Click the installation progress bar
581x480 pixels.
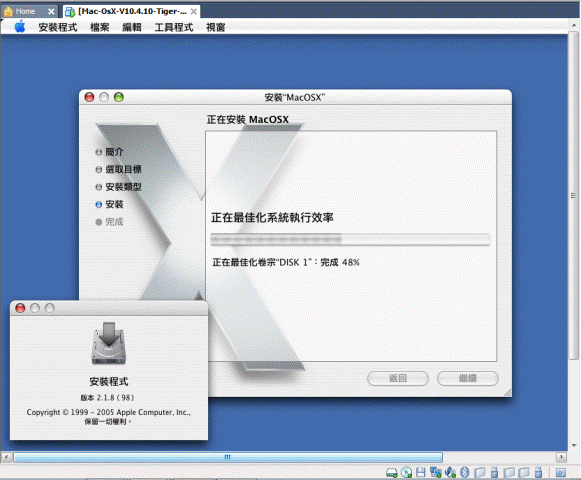click(x=350, y=239)
